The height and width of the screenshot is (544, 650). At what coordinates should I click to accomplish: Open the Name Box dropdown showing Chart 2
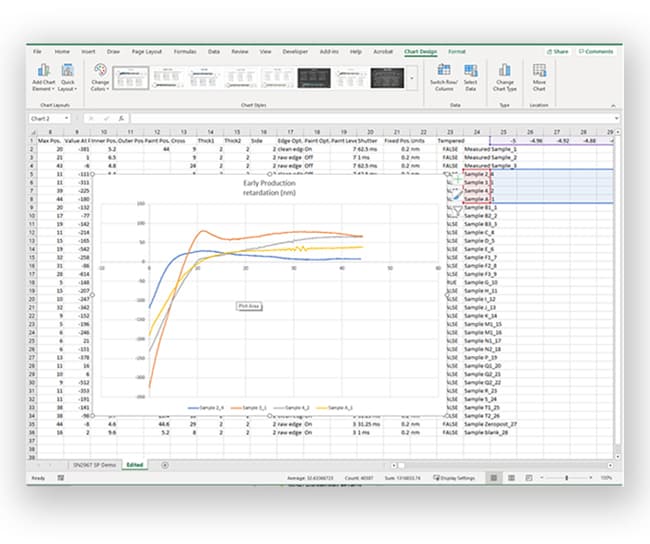pos(66,119)
